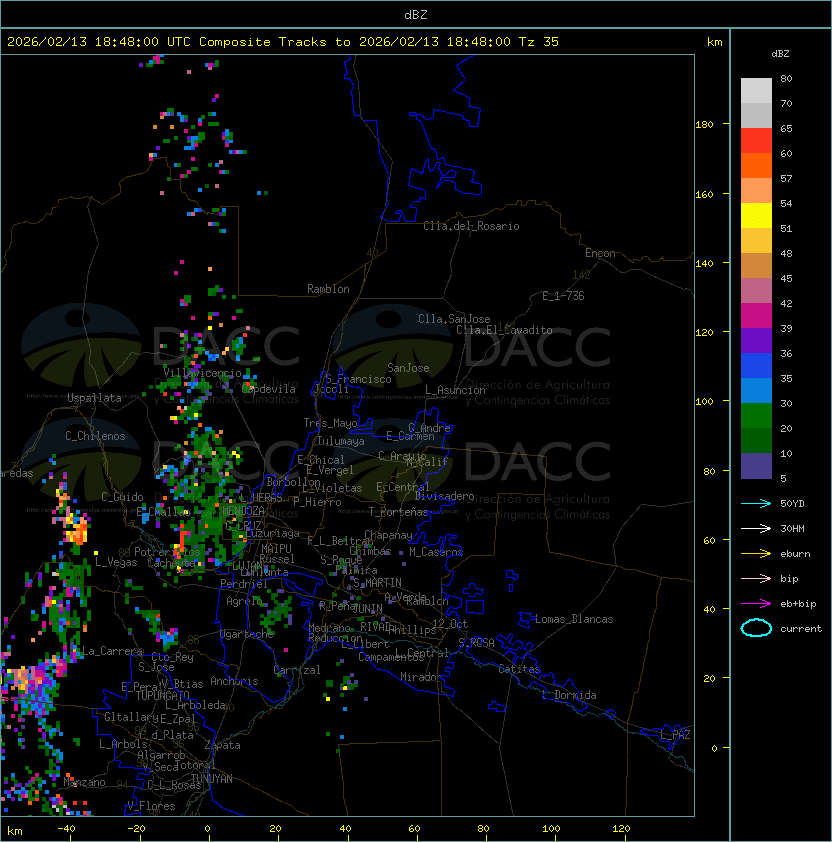
Task: Select the red 60-65 dBZ swatch
Action: (x=756, y=141)
